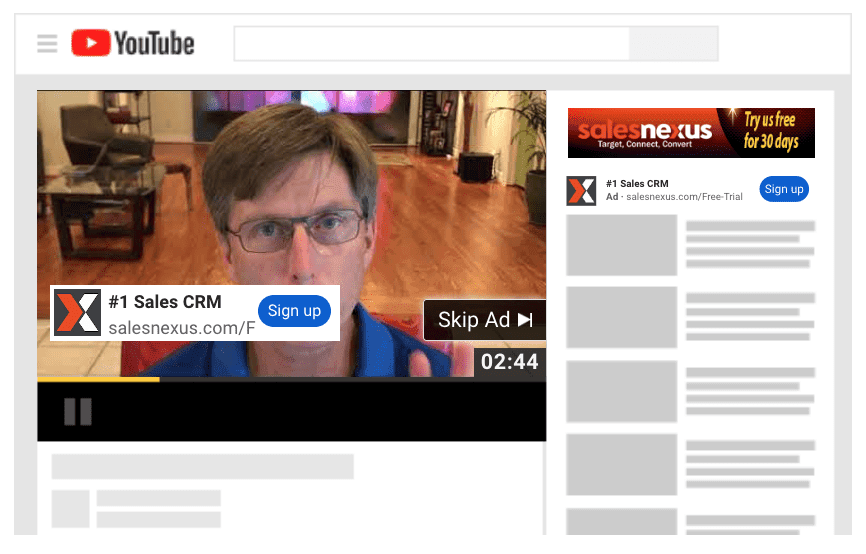
Task: Click the '#1 Sales CRM' title in the sidebar ad
Action: tap(637, 183)
